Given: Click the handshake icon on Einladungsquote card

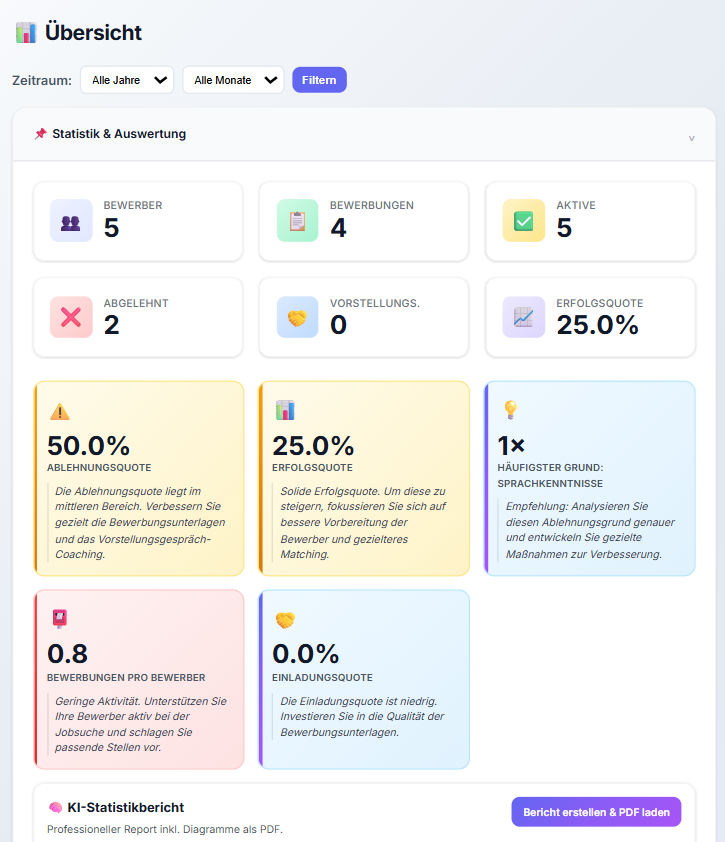Looking at the screenshot, I should (285, 620).
